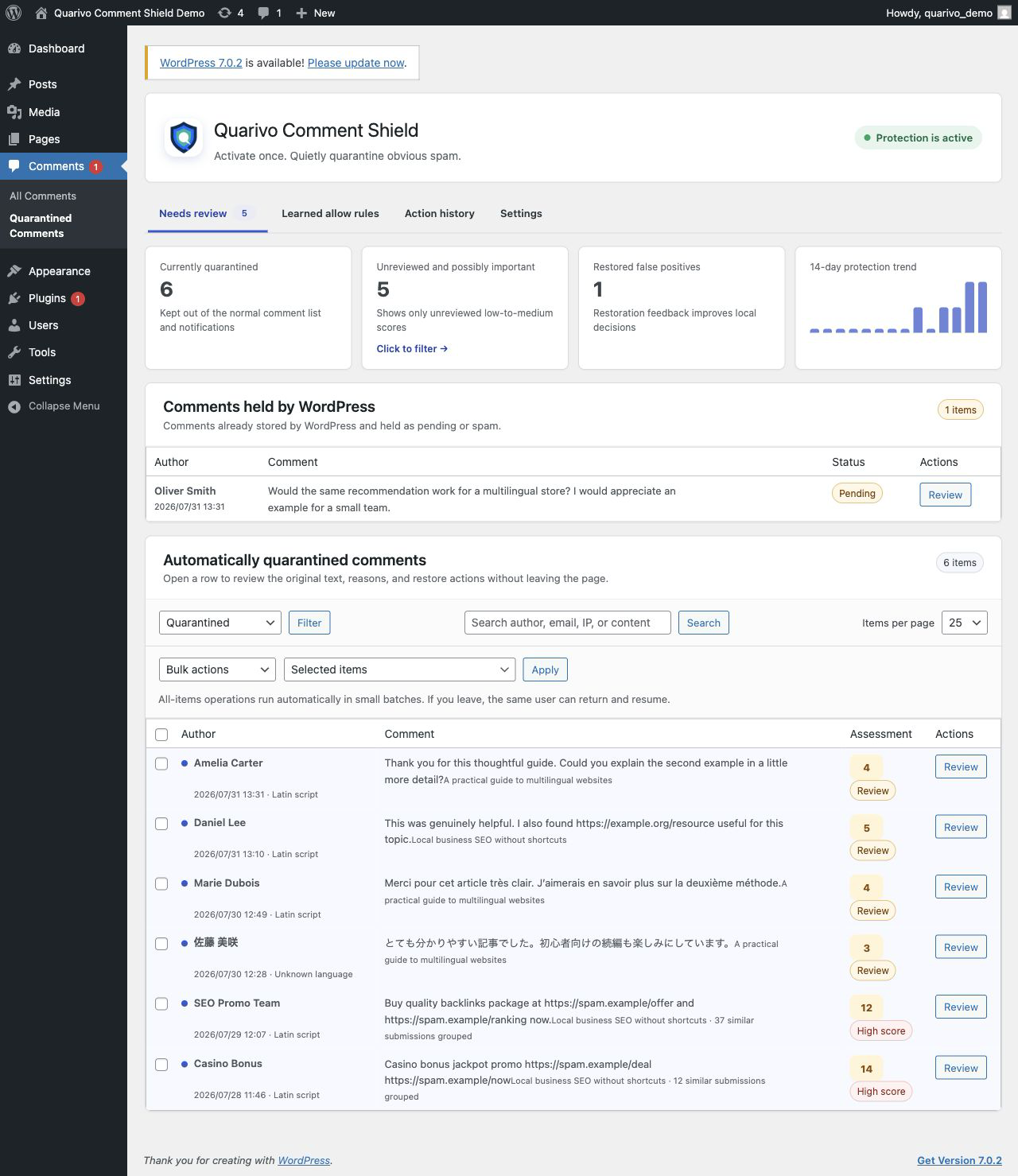Screen dimensions: 1018x1176
Task: Review the Daniel Lee comment
Action: coord(961,827)
